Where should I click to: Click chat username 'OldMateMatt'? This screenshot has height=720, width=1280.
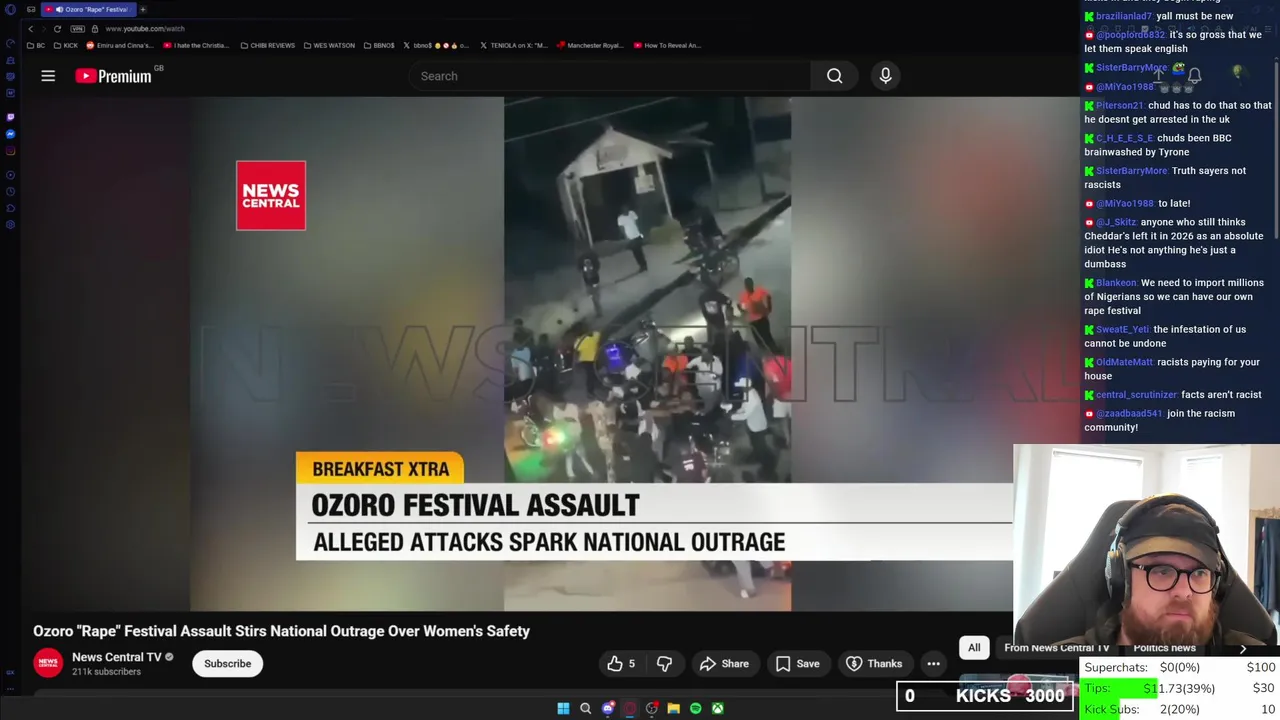(x=1124, y=362)
